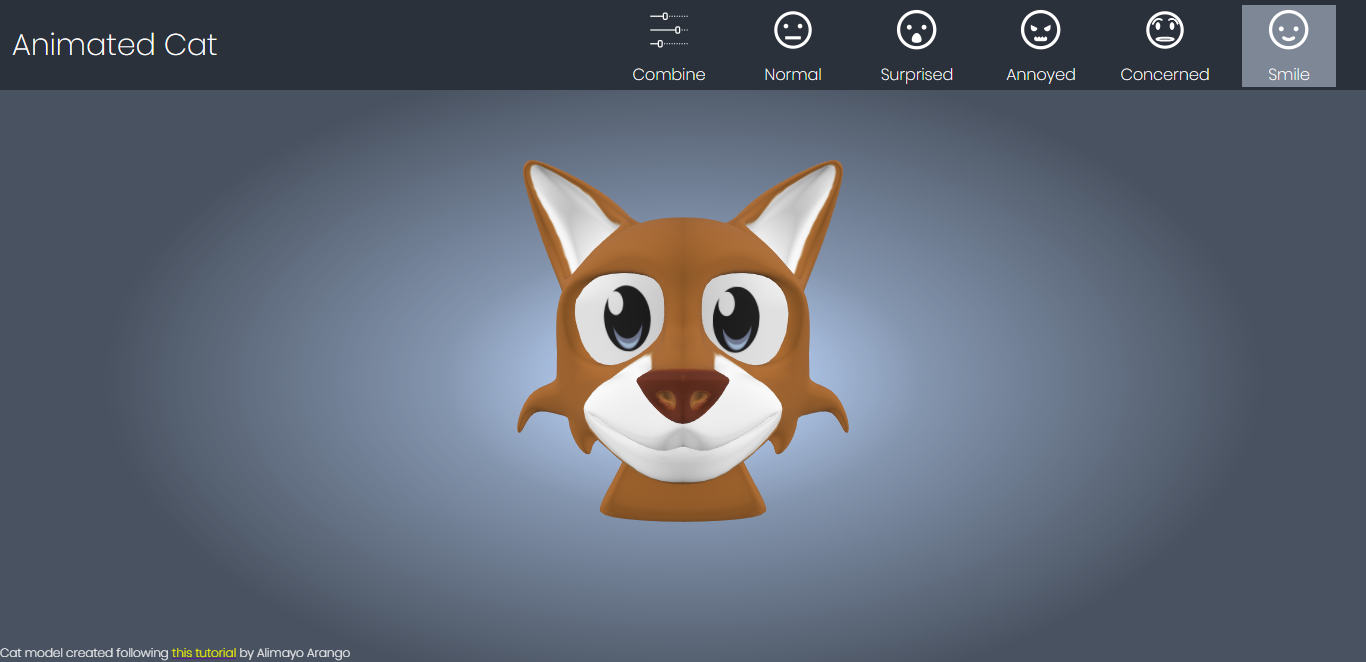Screen dimensions: 1366x662
Task: Click the Combine sliders icon
Action: [669, 30]
